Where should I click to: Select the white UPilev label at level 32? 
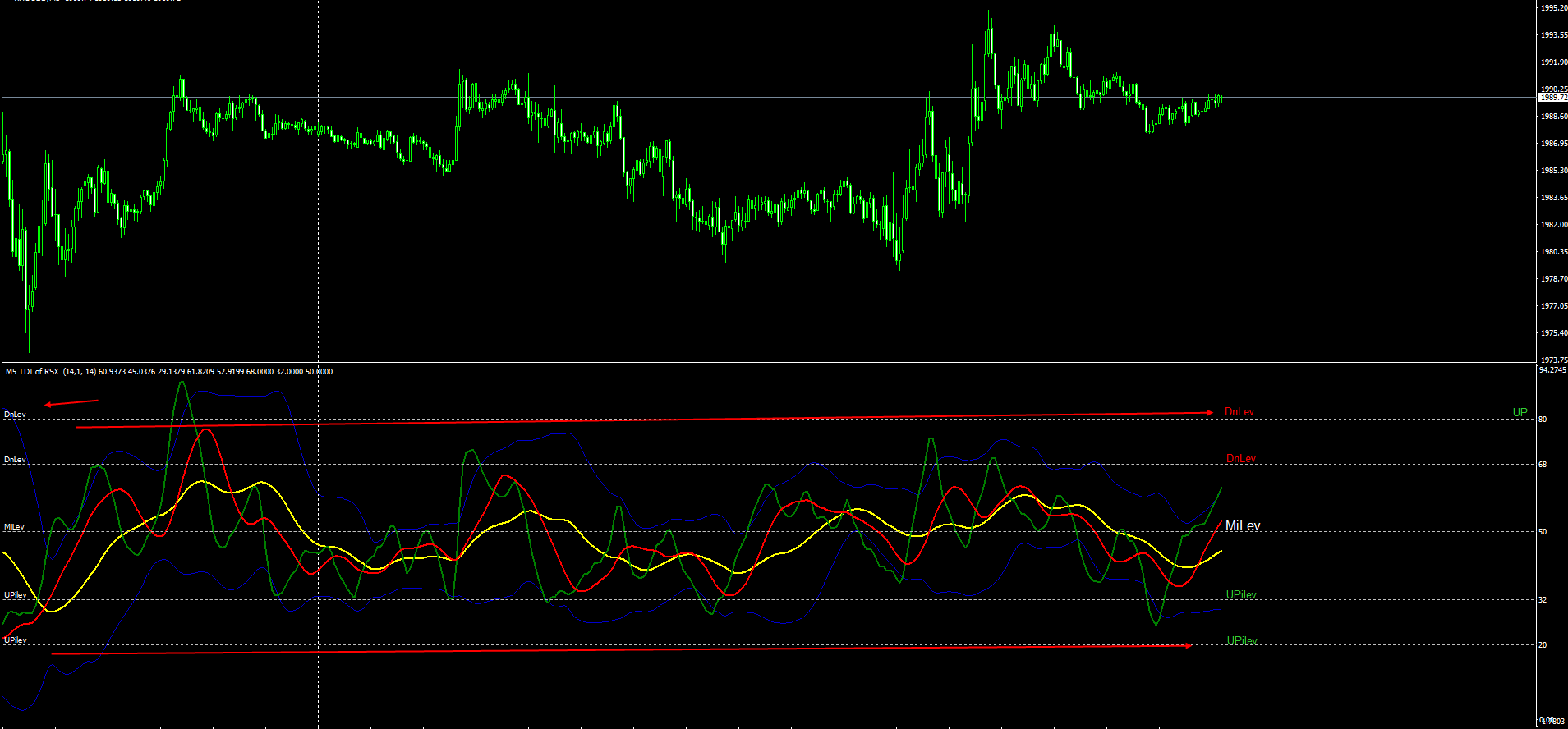point(16,595)
